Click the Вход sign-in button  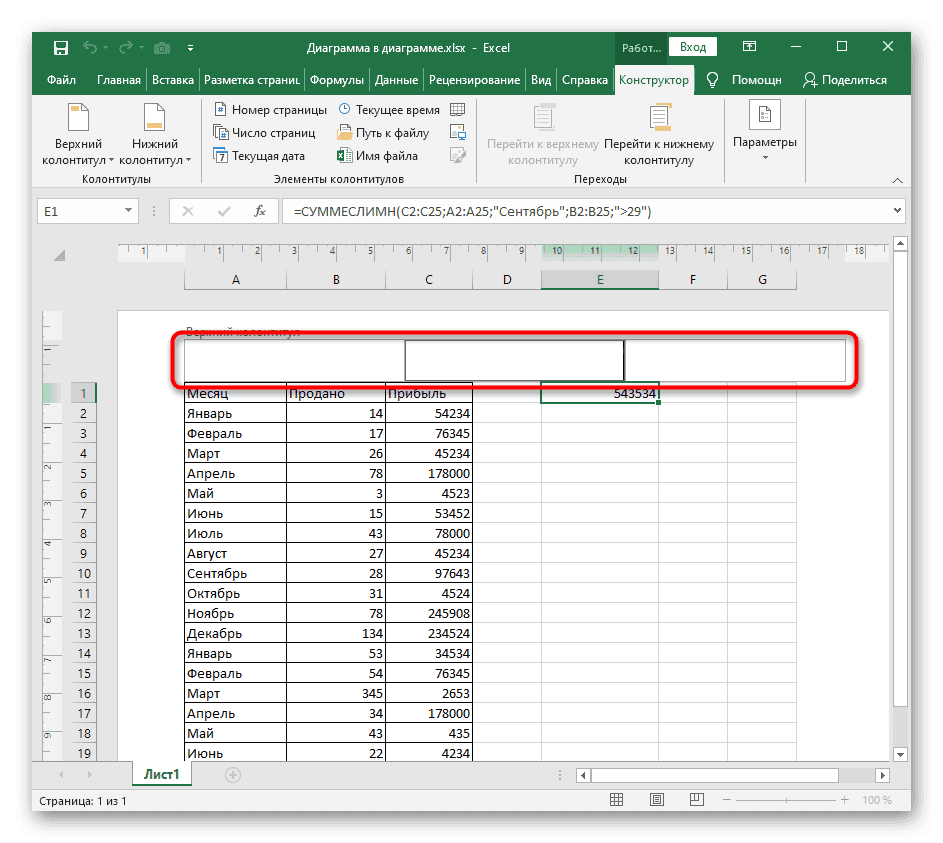point(693,47)
